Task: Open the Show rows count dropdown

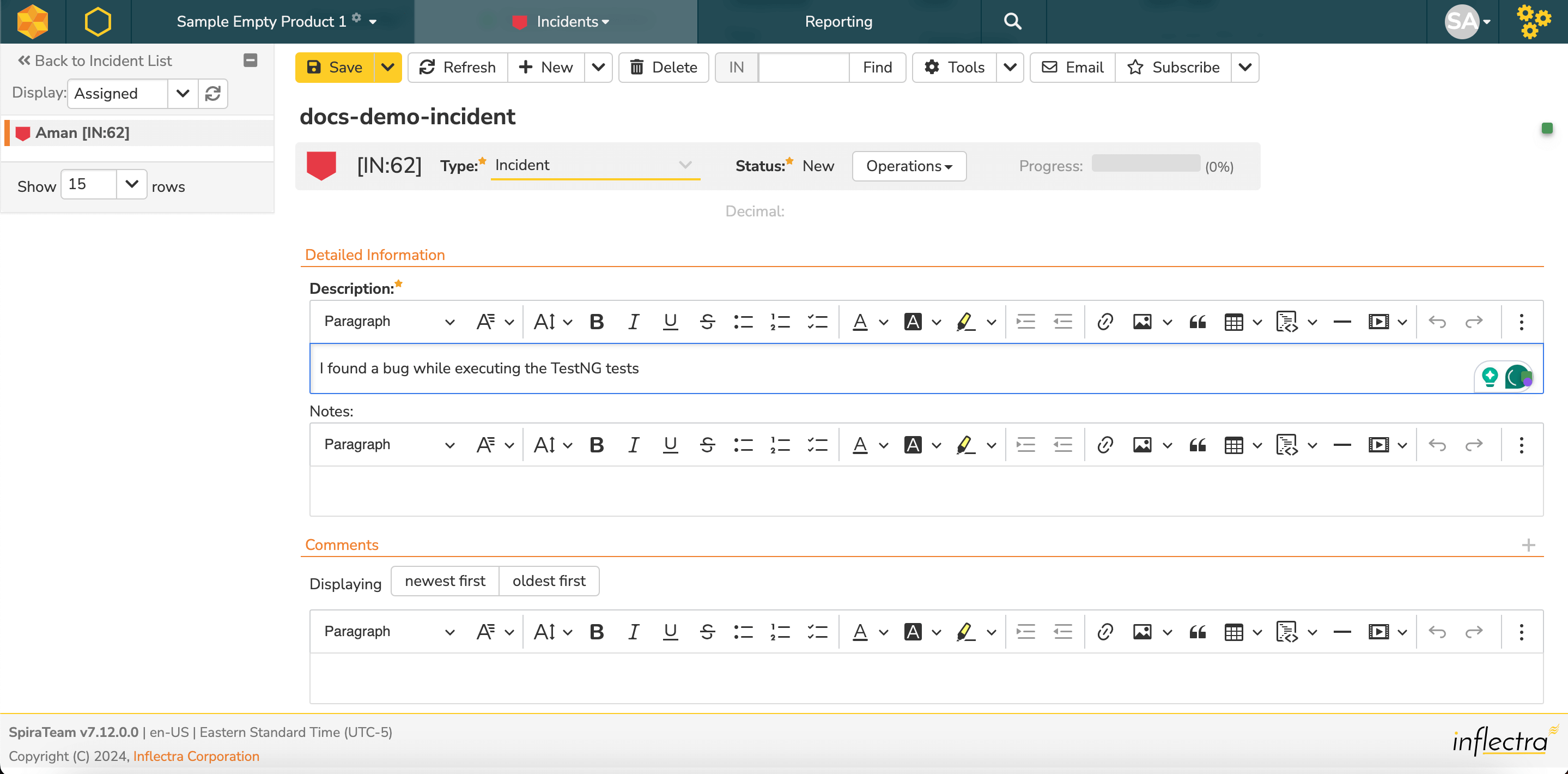Action: (131, 185)
